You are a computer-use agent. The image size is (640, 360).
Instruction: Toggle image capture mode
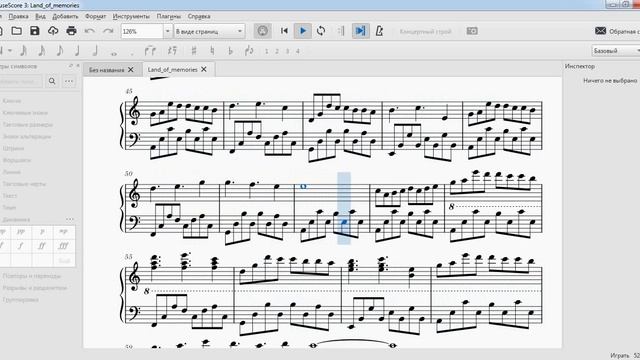[x=472, y=31]
